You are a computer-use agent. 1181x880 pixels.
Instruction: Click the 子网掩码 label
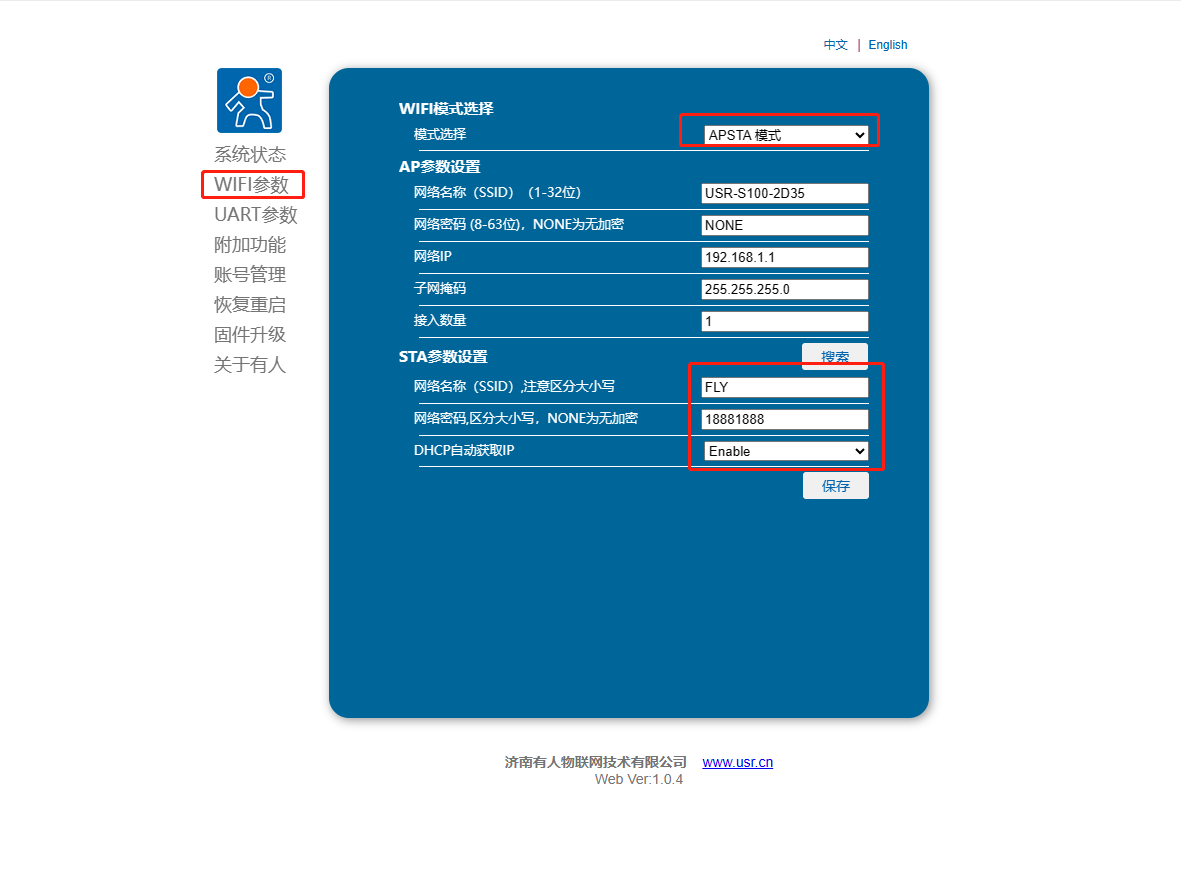click(440, 289)
